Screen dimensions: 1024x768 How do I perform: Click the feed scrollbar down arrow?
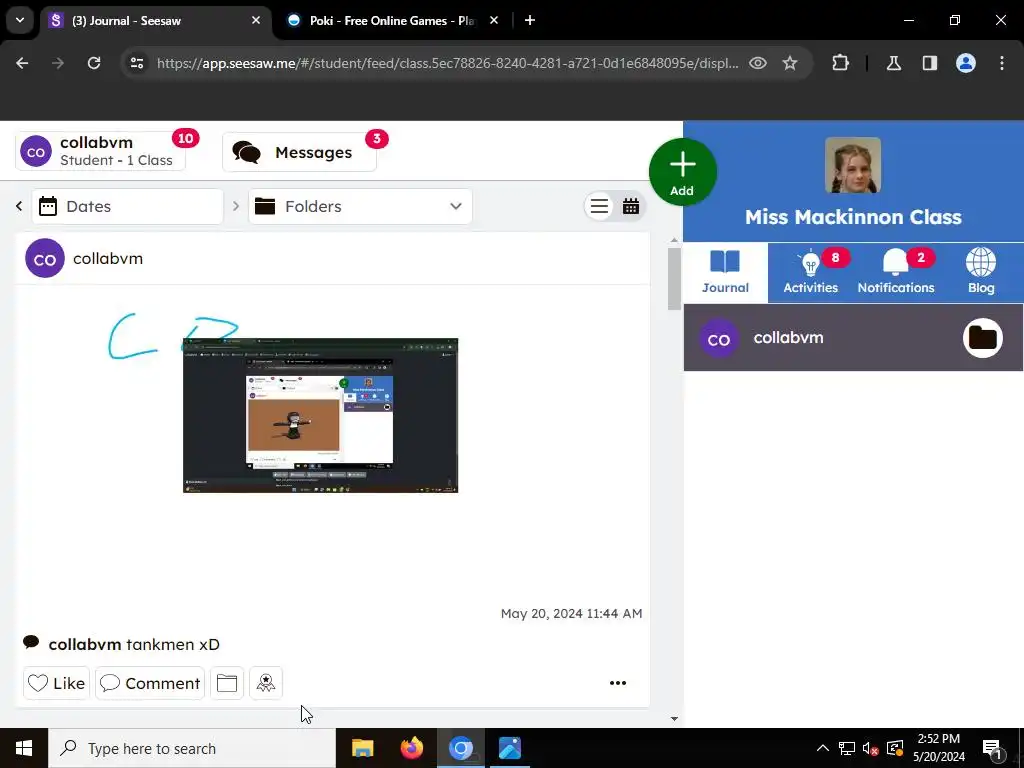tap(675, 718)
